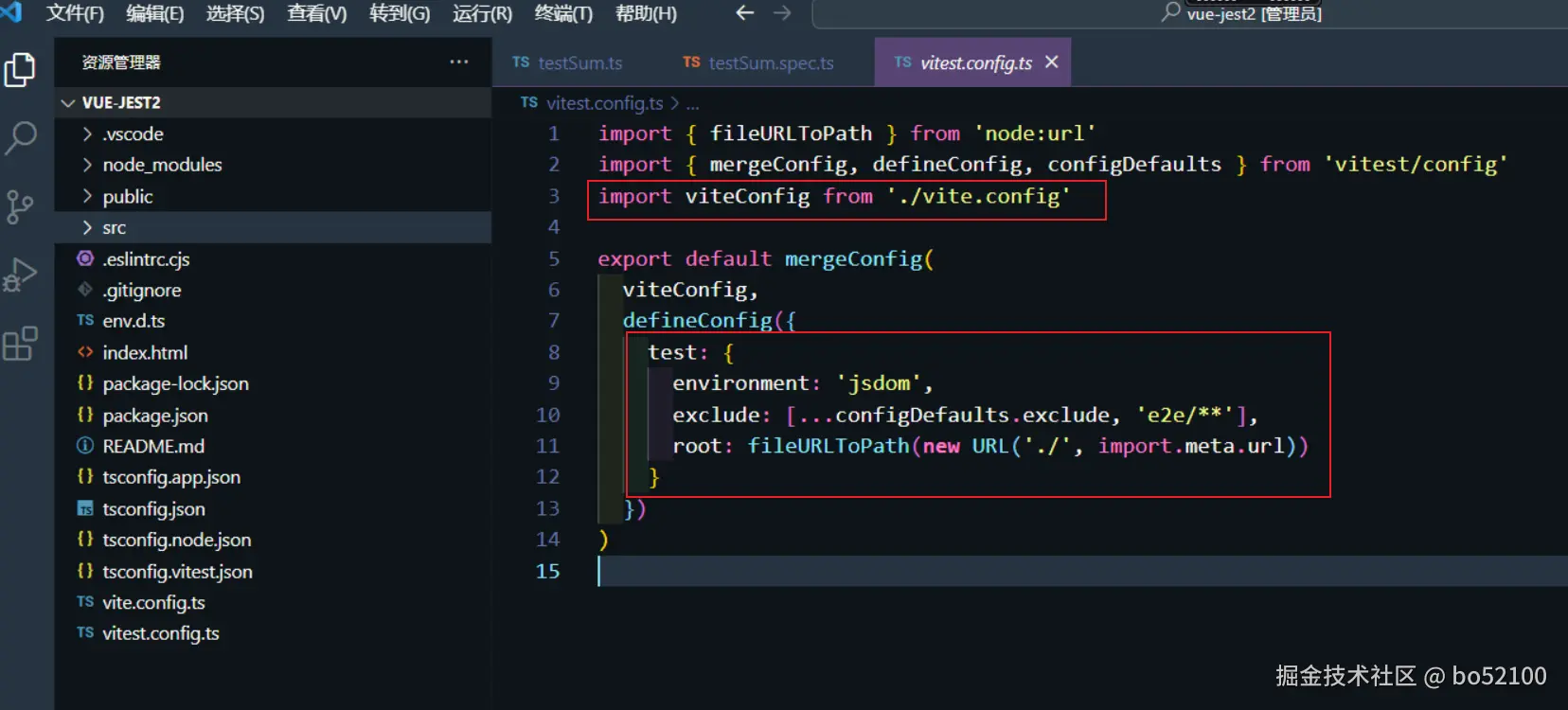Click line number 15 in the gutter
Screen dimensions: 1568x710
pyautogui.click(x=547, y=571)
